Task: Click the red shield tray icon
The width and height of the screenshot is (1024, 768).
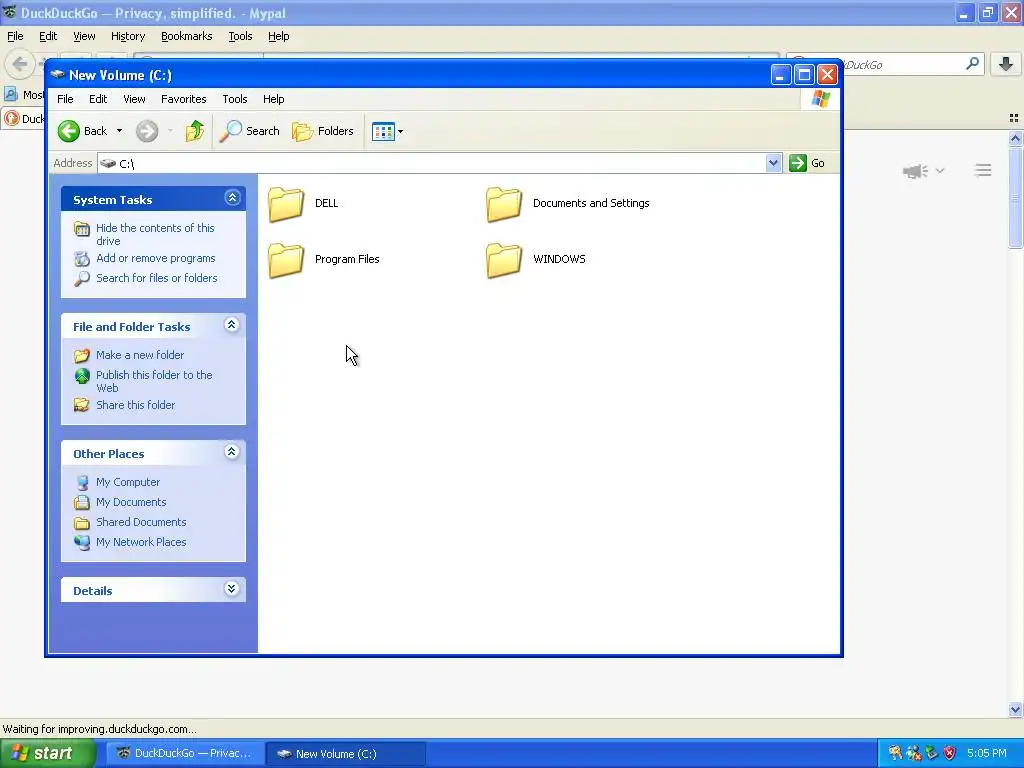Action: (x=950, y=753)
